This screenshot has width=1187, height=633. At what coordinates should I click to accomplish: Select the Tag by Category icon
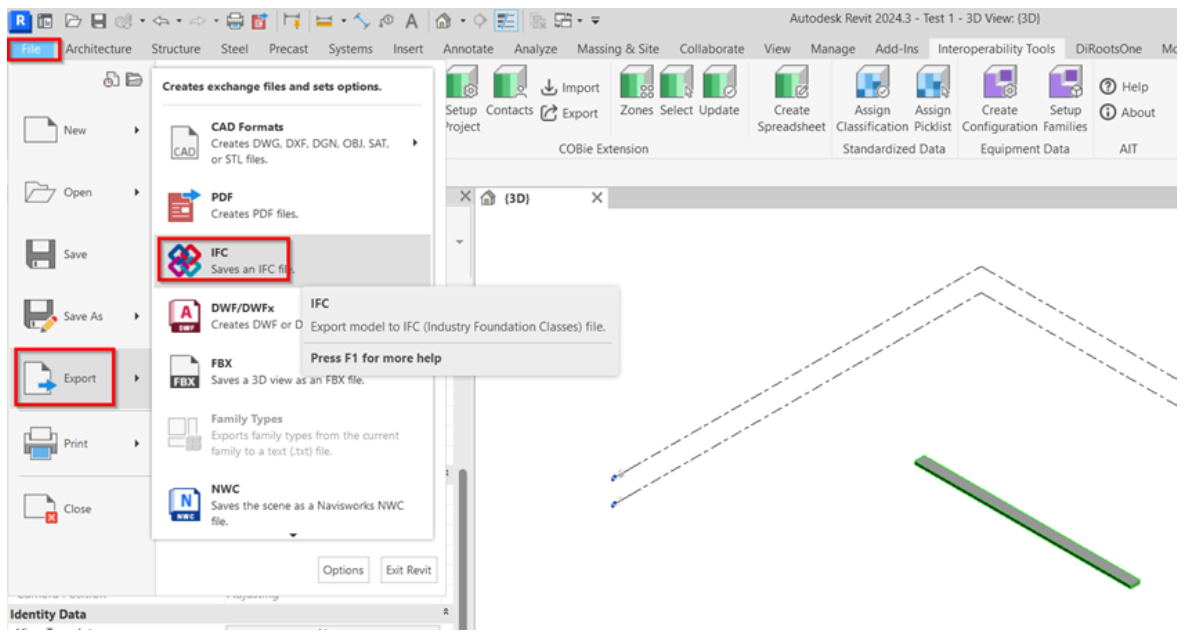tap(387, 21)
